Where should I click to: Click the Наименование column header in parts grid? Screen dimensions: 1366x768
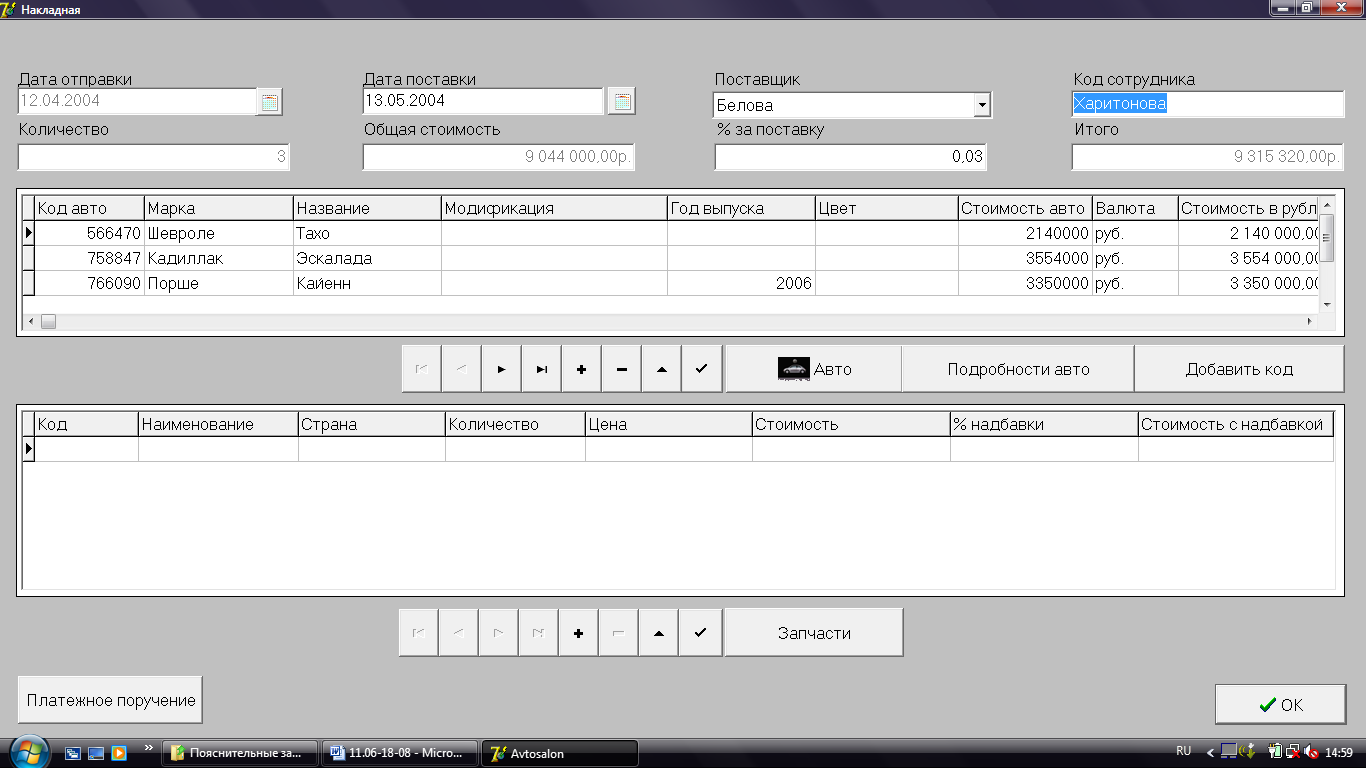point(218,424)
